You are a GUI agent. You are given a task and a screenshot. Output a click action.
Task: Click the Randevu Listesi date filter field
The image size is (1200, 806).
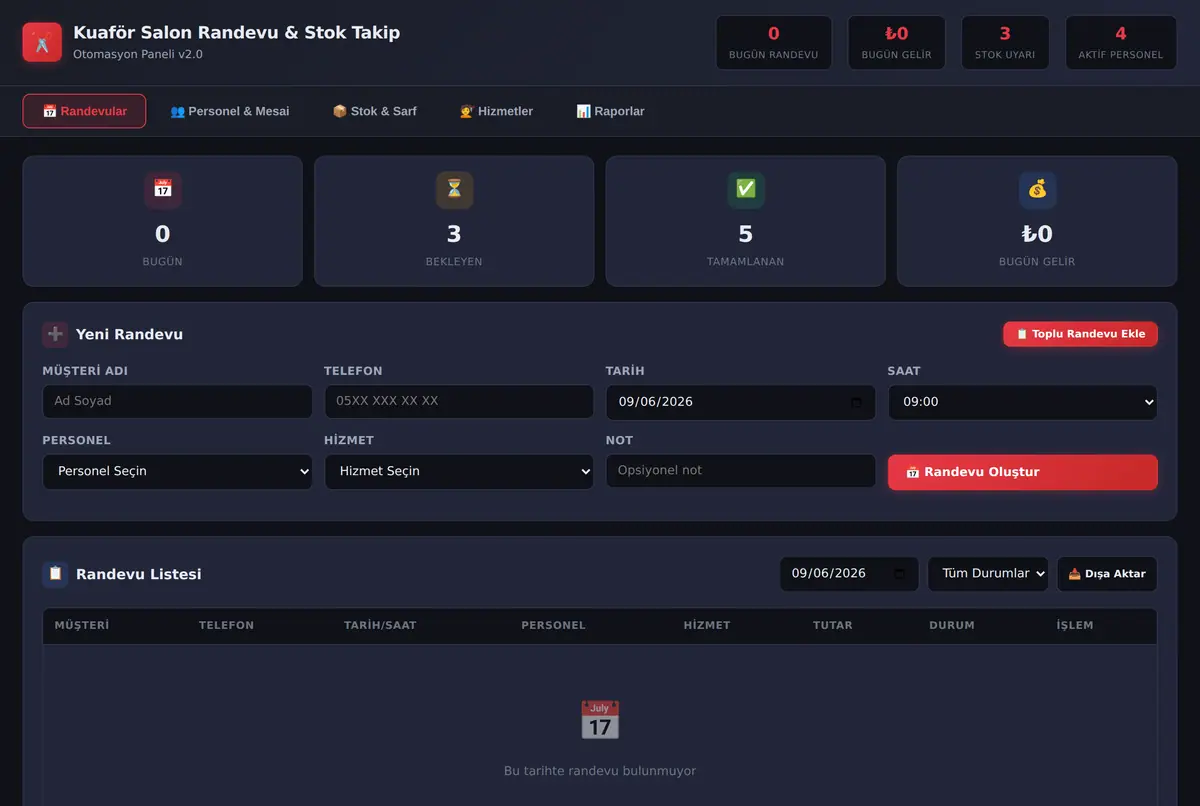click(849, 574)
